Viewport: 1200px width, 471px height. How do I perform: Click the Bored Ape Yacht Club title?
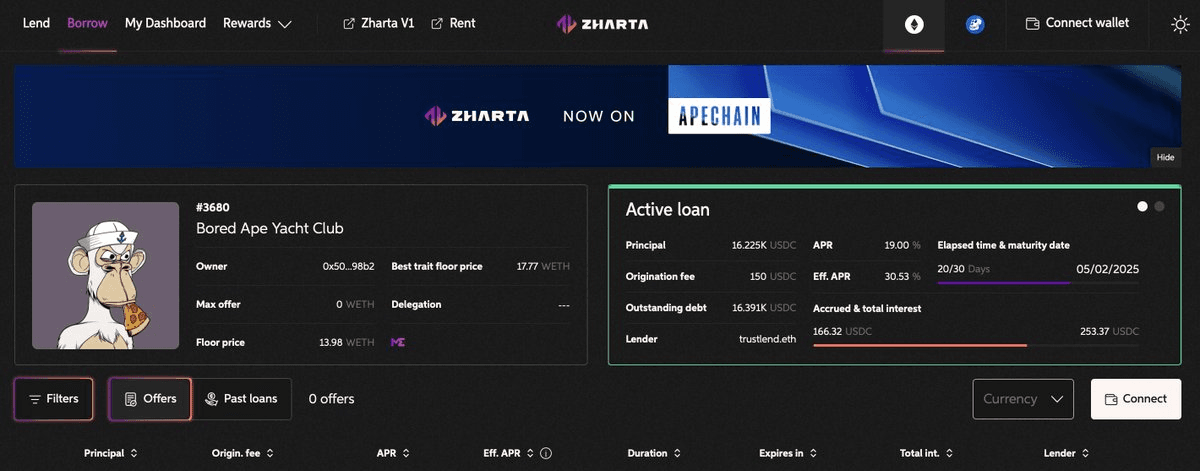point(270,228)
